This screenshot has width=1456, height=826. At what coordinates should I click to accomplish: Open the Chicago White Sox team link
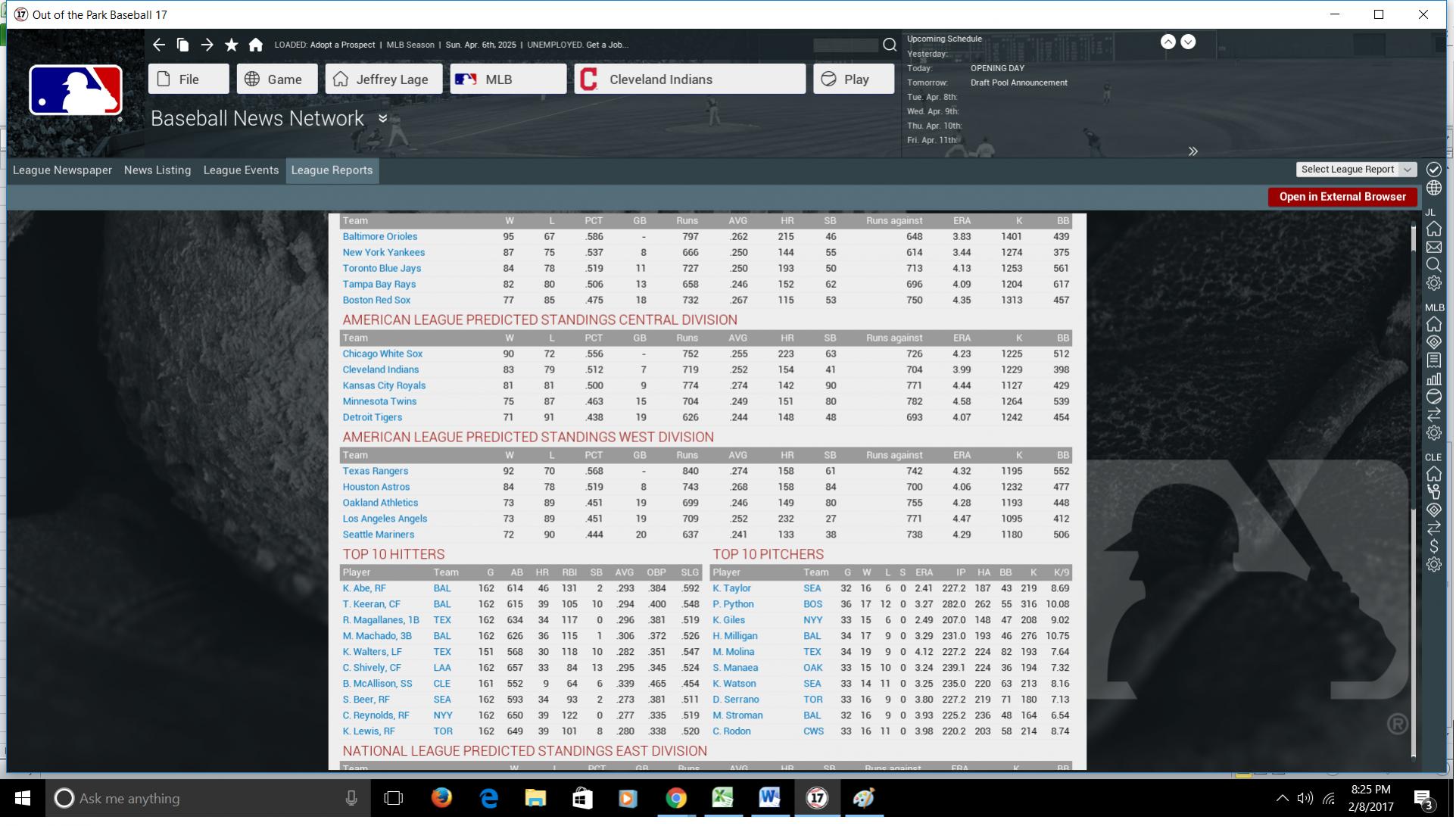coord(382,354)
